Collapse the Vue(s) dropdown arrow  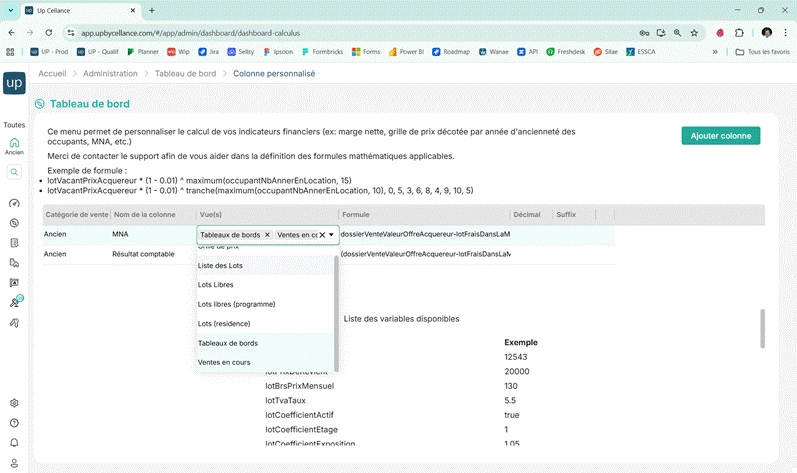331,235
